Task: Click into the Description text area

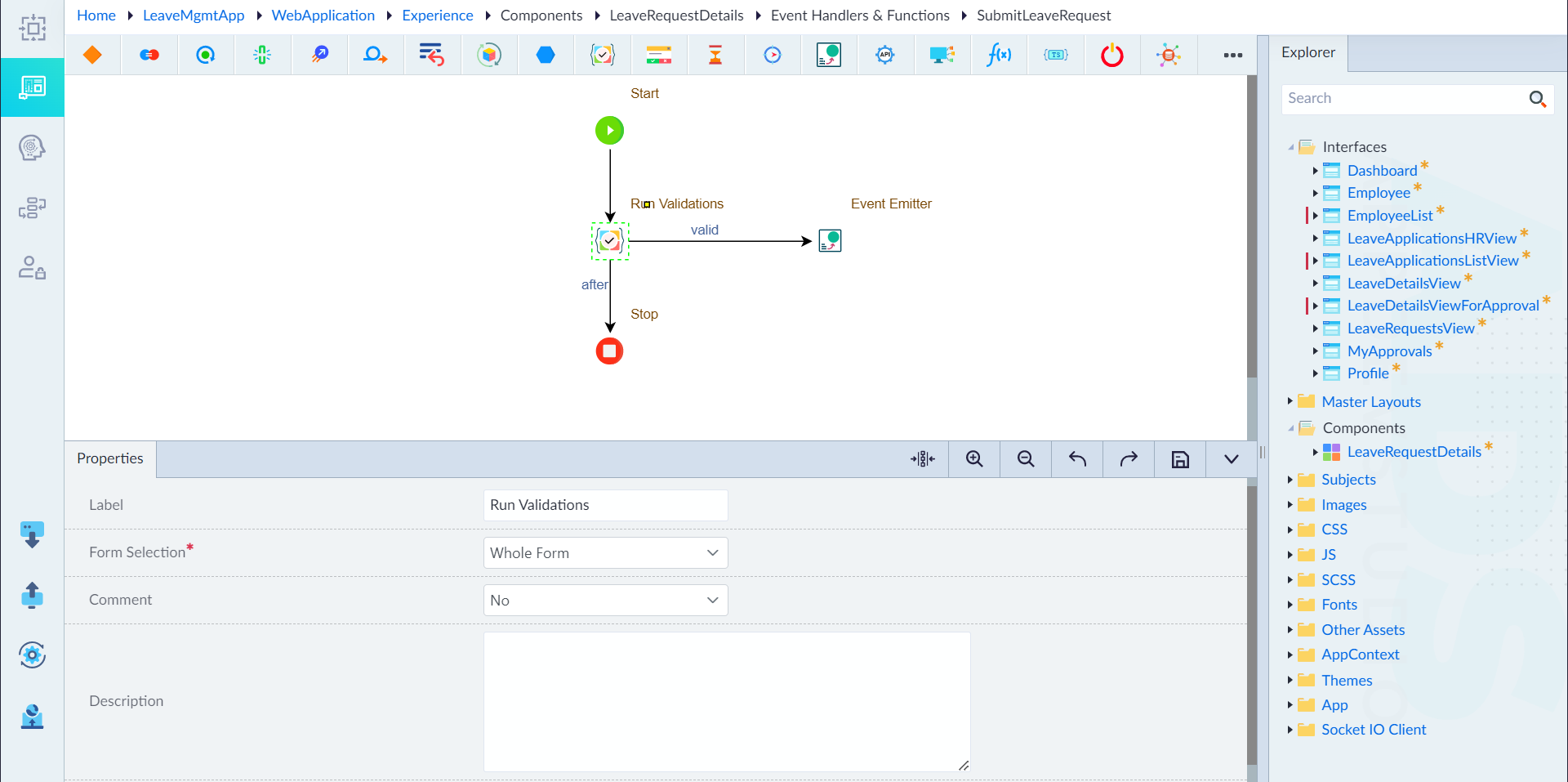Action: 727,702
